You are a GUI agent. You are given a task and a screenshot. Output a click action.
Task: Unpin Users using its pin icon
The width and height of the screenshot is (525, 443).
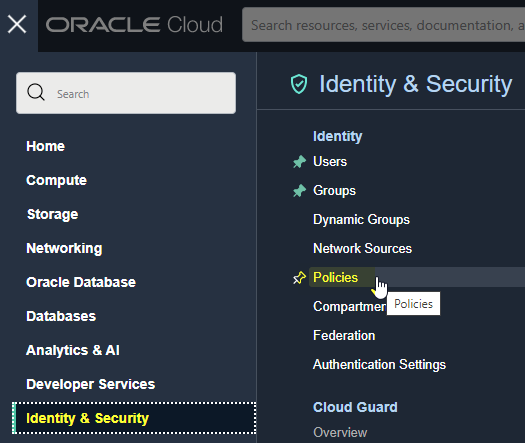pyautogui.click(x=299, y=162)
